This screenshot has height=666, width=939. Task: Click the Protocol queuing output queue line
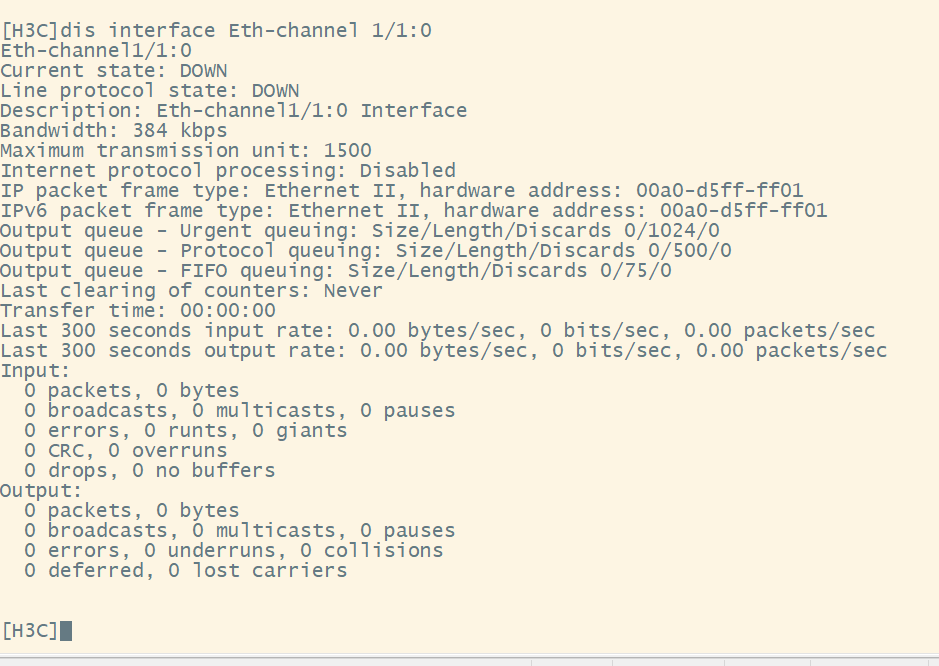pyautogui.click(x=365, y=250)
